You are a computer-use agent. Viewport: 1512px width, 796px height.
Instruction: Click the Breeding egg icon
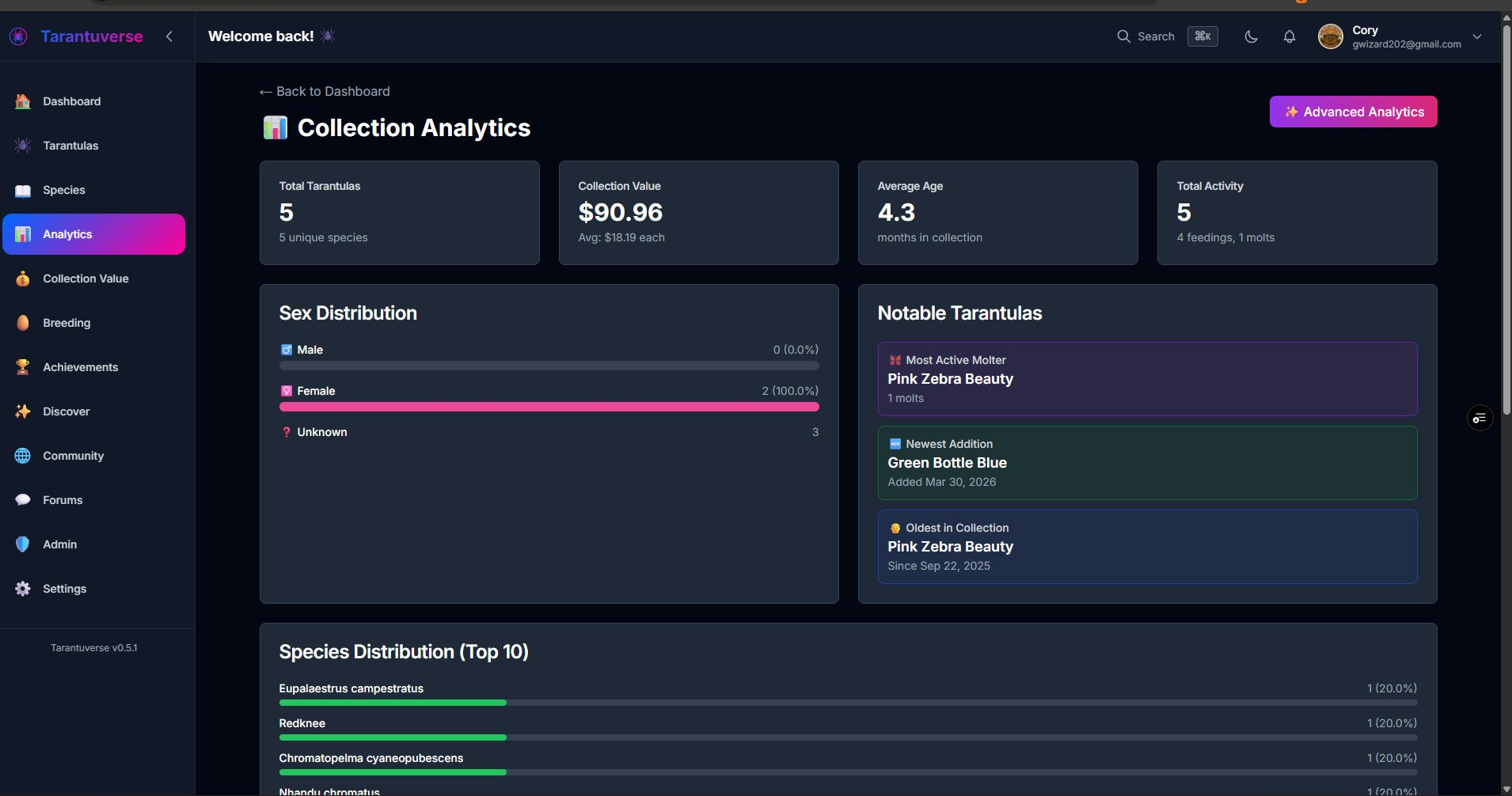coord(23,323)
